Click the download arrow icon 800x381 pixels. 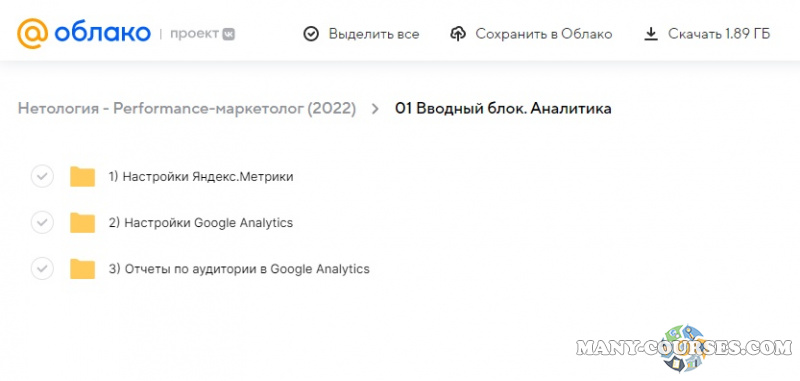[x=651, y=34]
